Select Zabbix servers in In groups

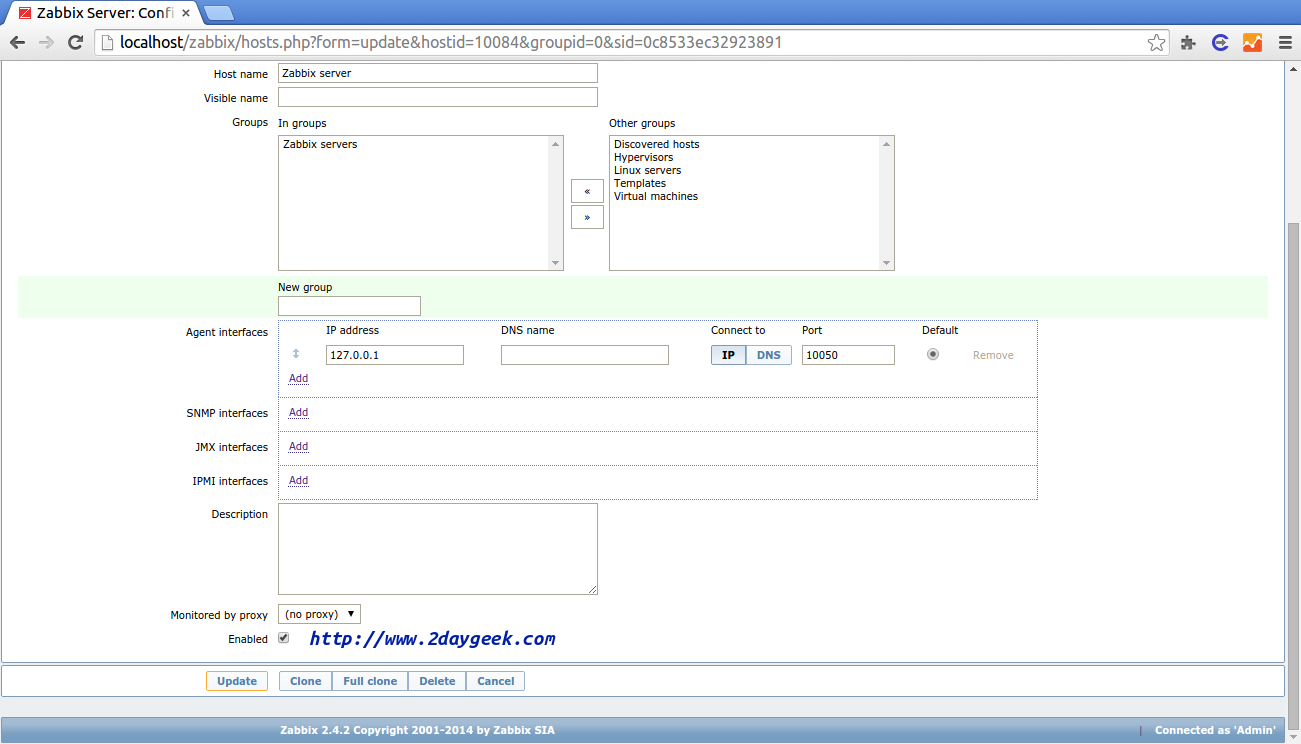click(x=320, y=144)
